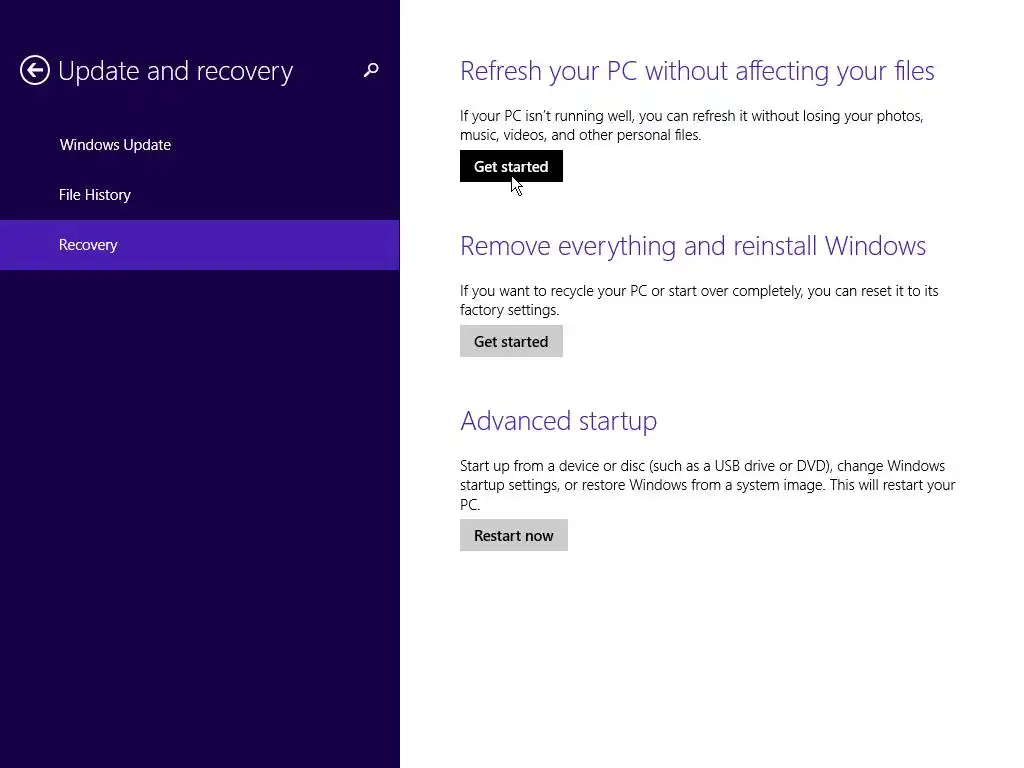Open search with the magnifier icon
This screenshot has width=1024, height=768.
pos(371,70)
